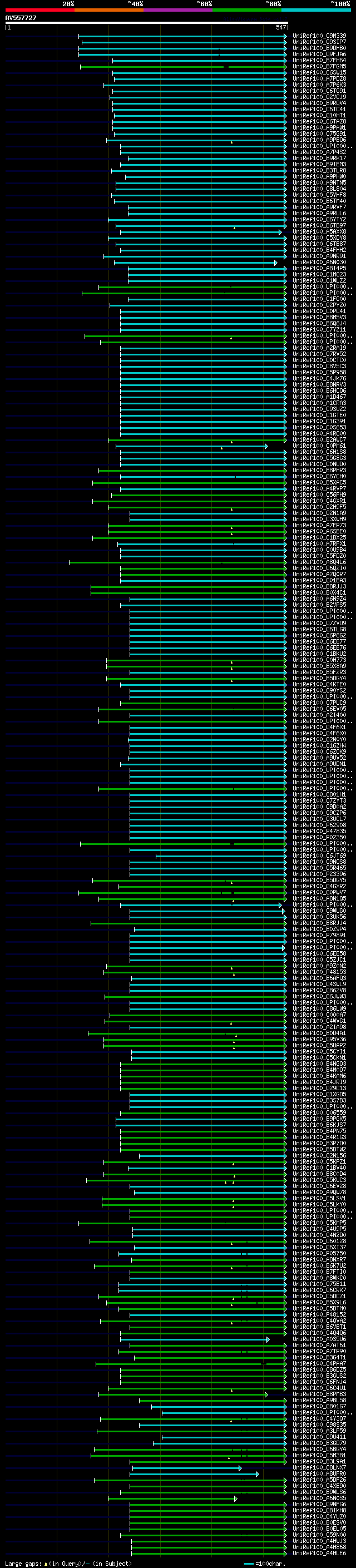Screen dimensions: 356x1568
Task: Click the green alignment bar for UniRef100_B7FGM5
Action: coord(183,67)
